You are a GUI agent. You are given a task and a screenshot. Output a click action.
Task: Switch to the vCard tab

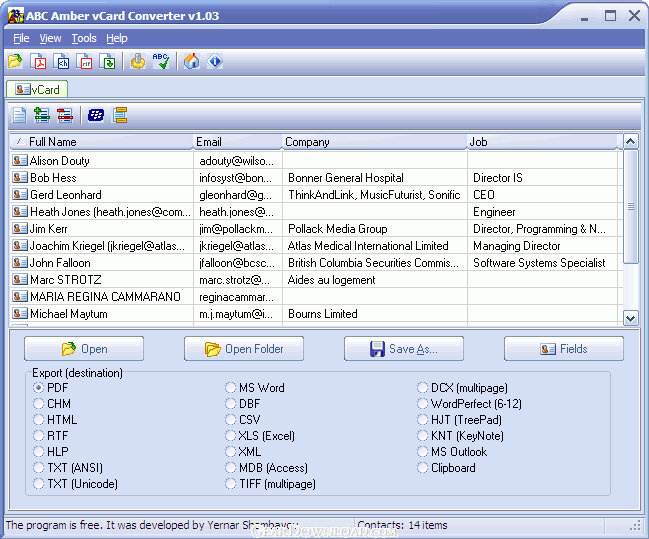click(x=37, y=89)
